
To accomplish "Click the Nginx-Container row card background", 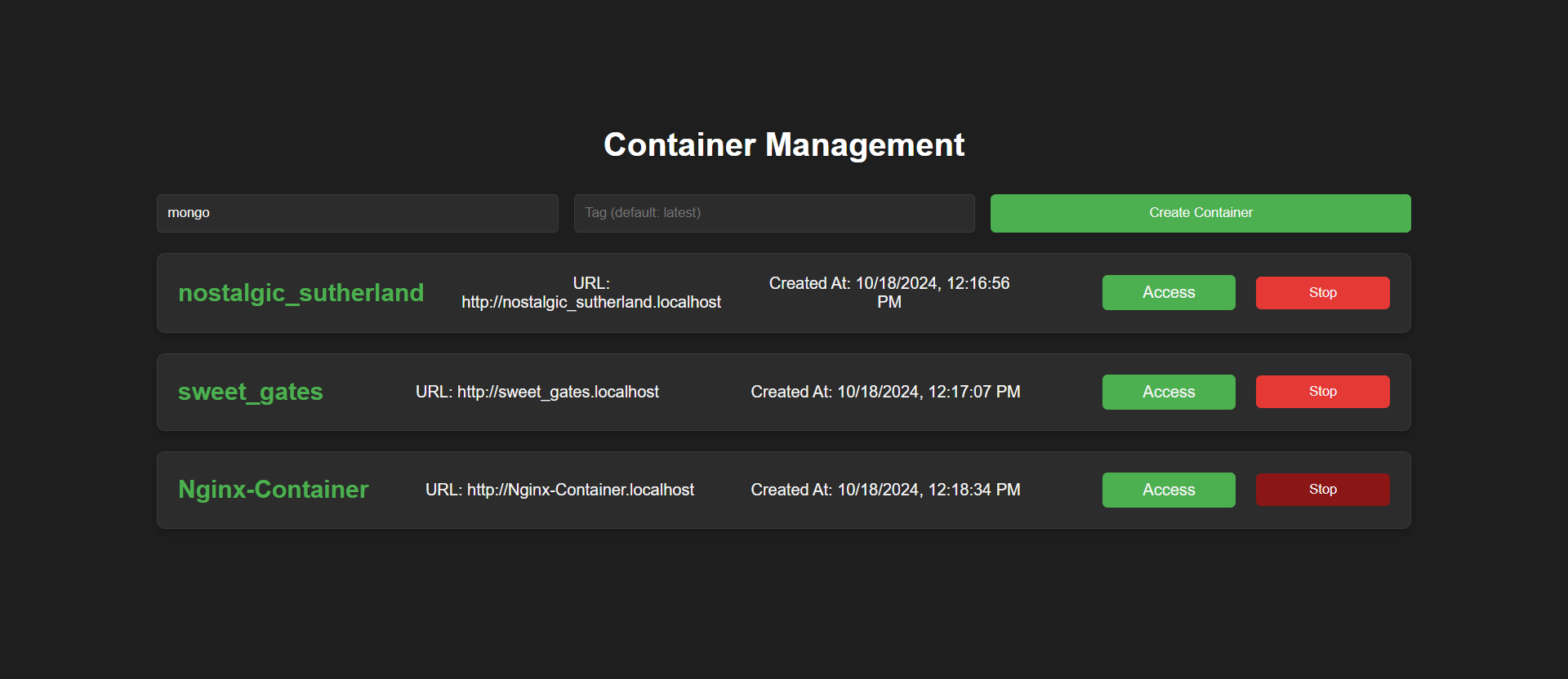I will [784, 490].
